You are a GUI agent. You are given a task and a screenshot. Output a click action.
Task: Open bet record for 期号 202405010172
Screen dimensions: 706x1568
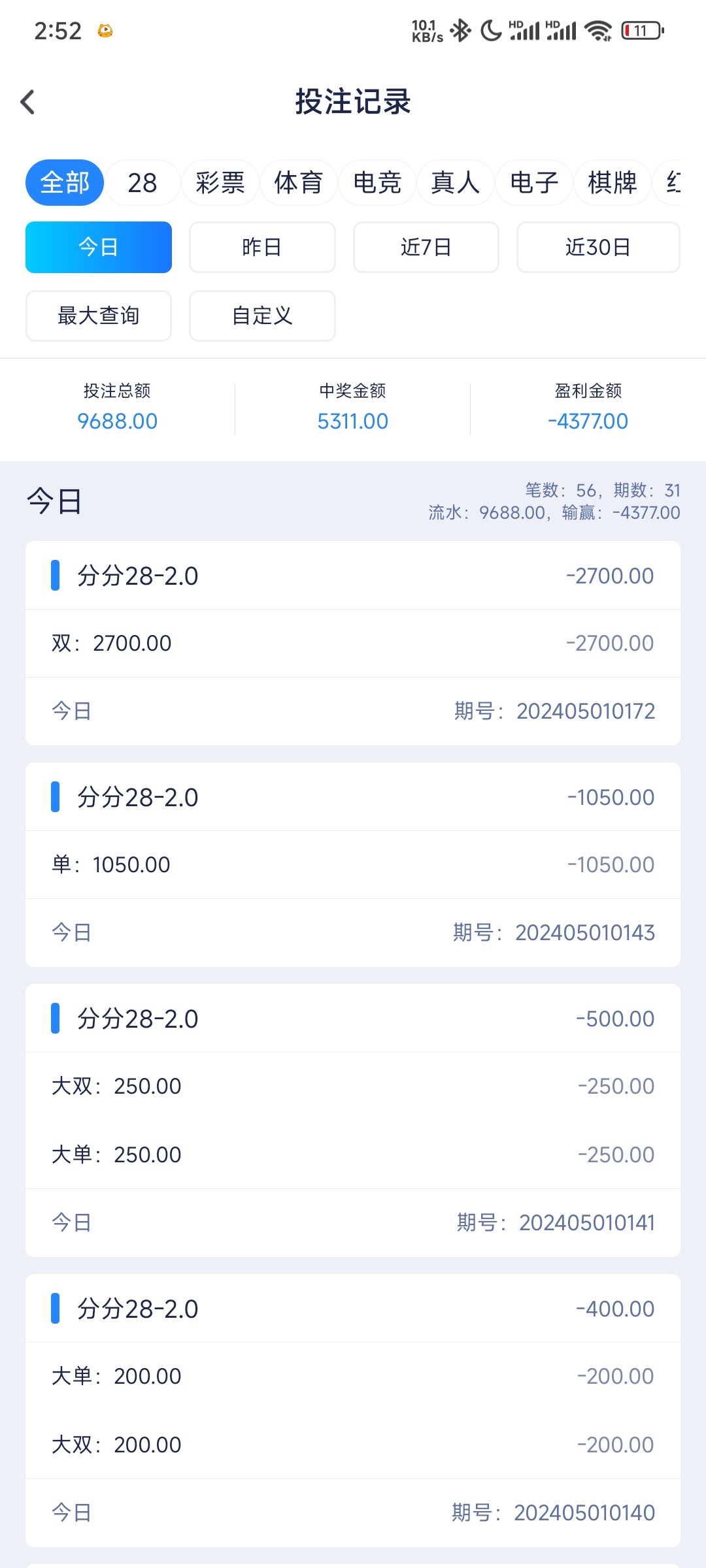[x=353, y=643]
